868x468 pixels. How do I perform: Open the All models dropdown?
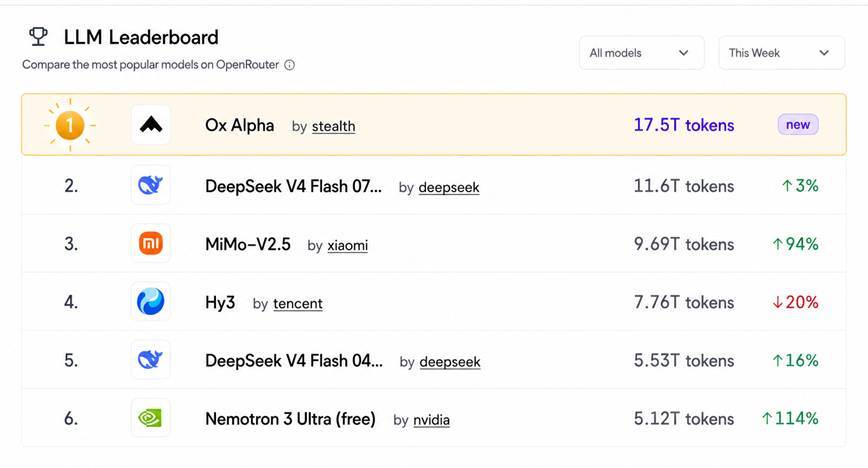click(642, 53)
